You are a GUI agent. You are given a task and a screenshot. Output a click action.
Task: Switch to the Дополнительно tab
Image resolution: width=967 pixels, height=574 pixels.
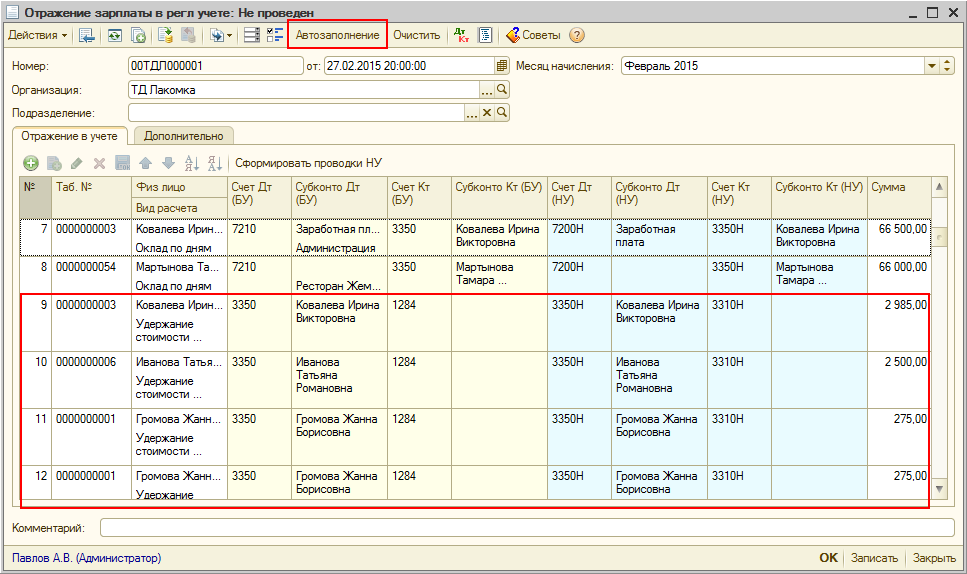click(182, 136)
